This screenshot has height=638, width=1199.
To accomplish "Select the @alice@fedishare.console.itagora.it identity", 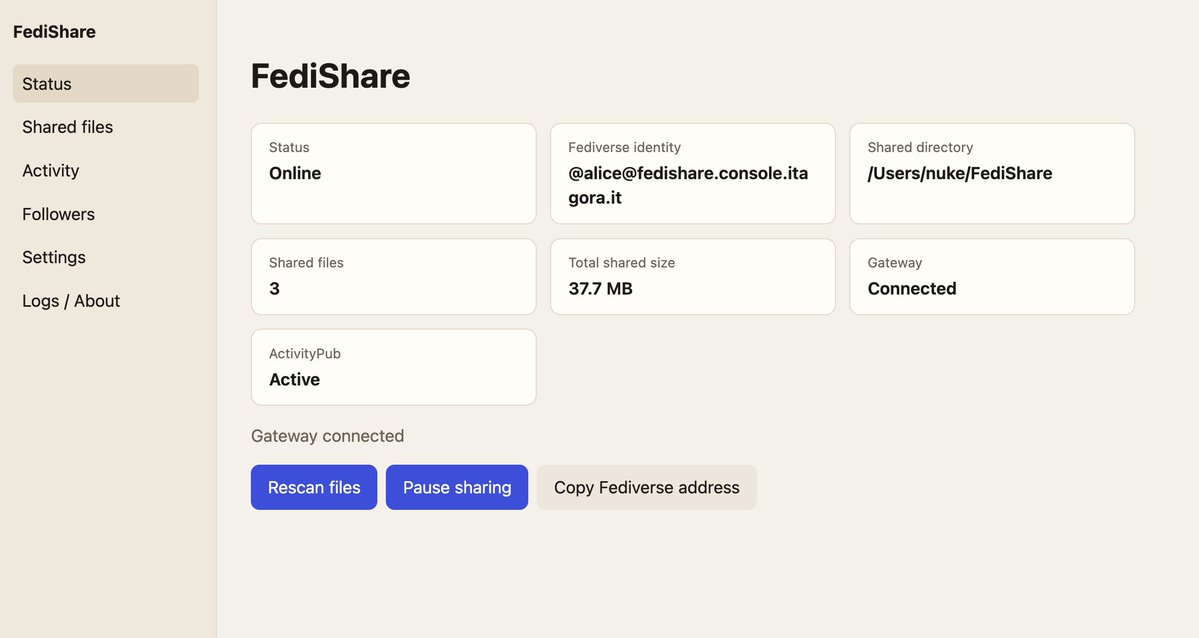I will [688, 185].
